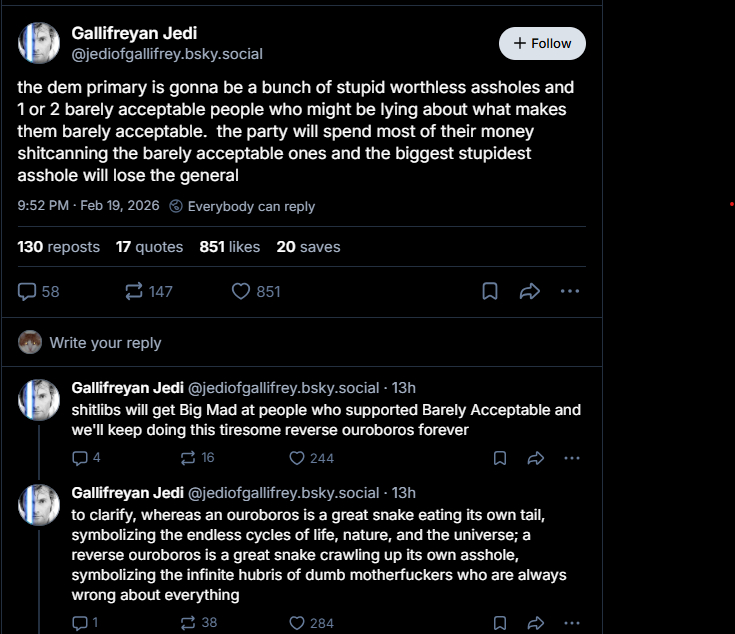
Task: Click the Write your reply field
Action: [x=105, y=342]
